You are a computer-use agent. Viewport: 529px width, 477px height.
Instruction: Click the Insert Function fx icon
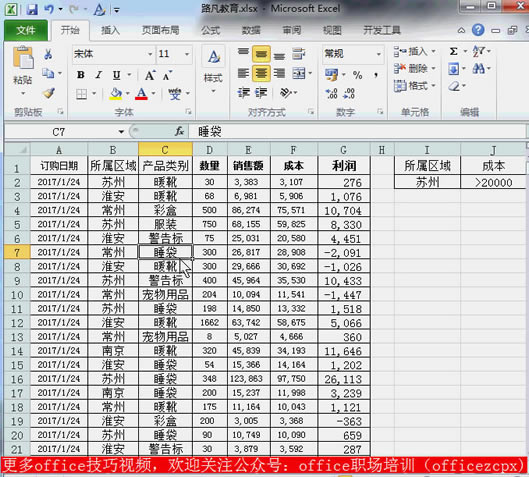point(179,132)
